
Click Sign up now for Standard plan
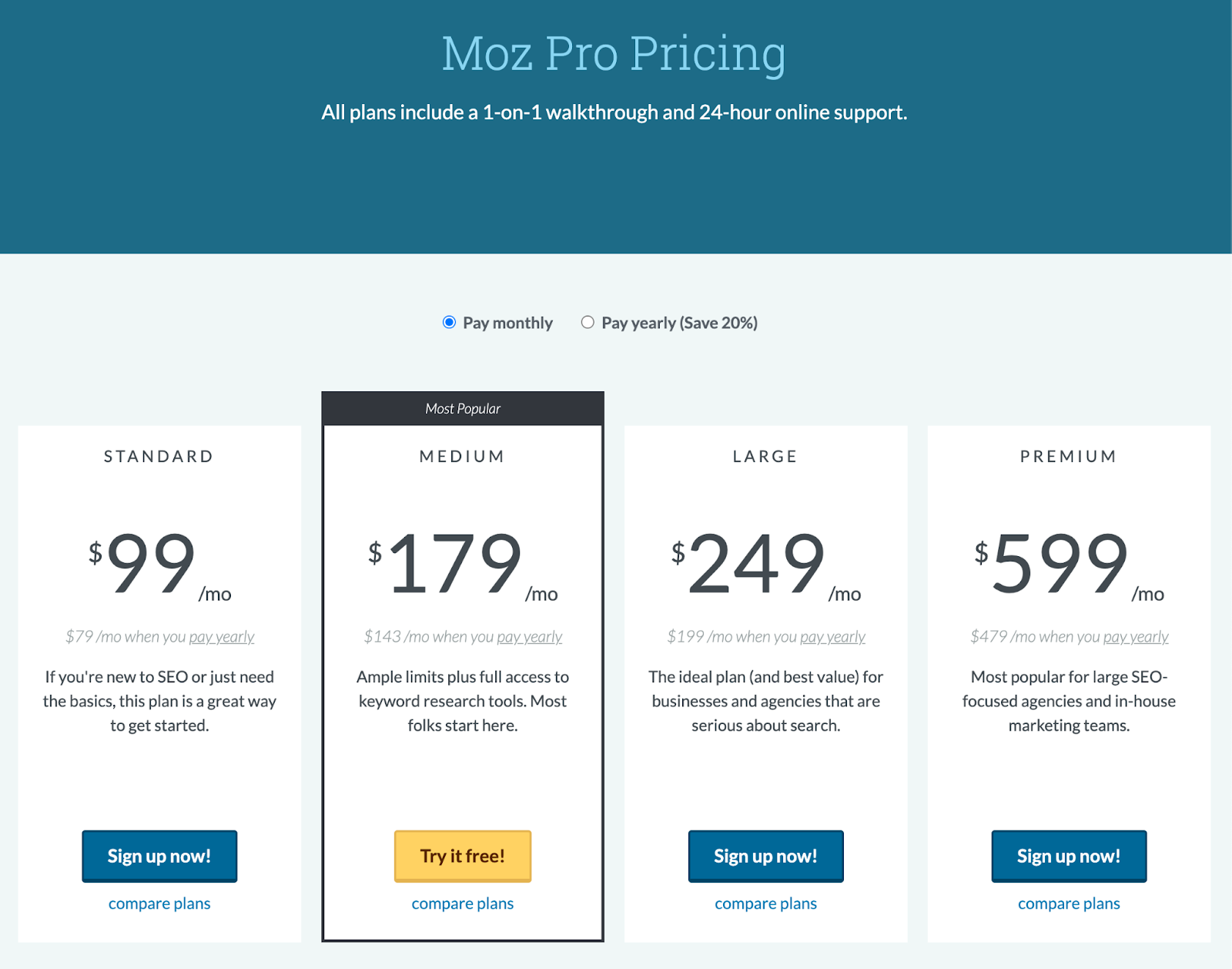coord(159,856)
